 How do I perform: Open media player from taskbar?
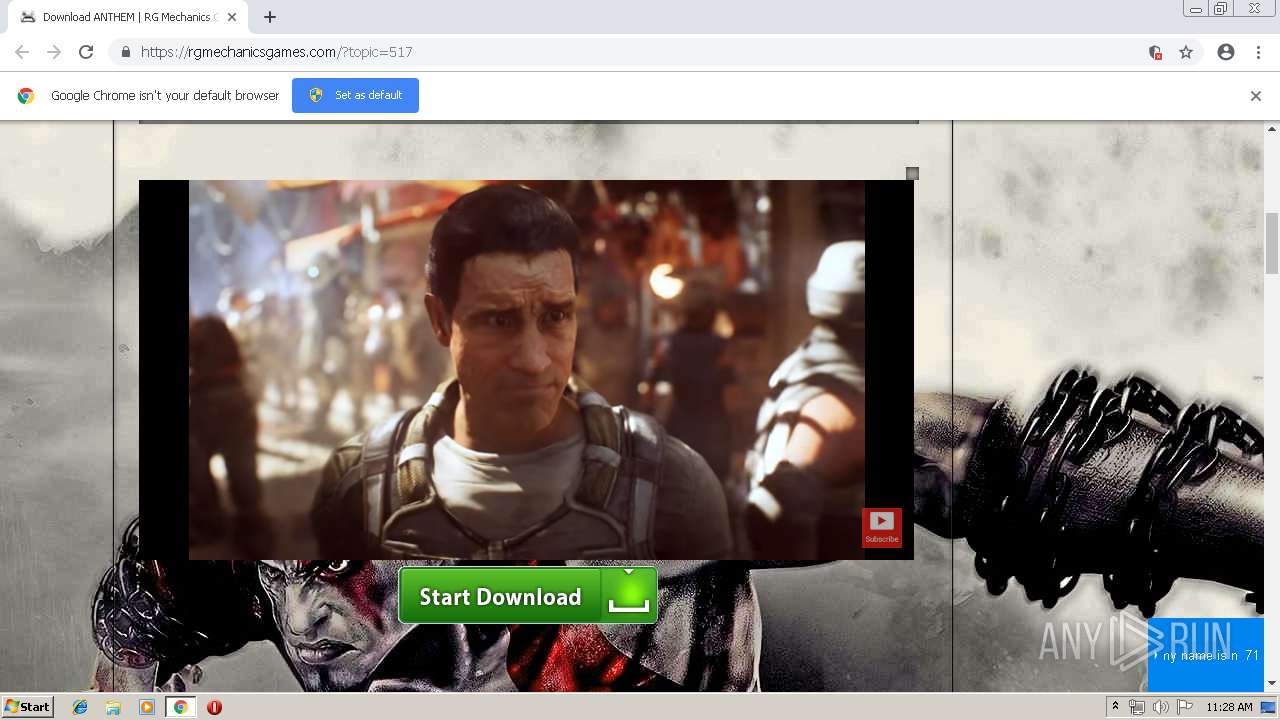coord(147,707)
